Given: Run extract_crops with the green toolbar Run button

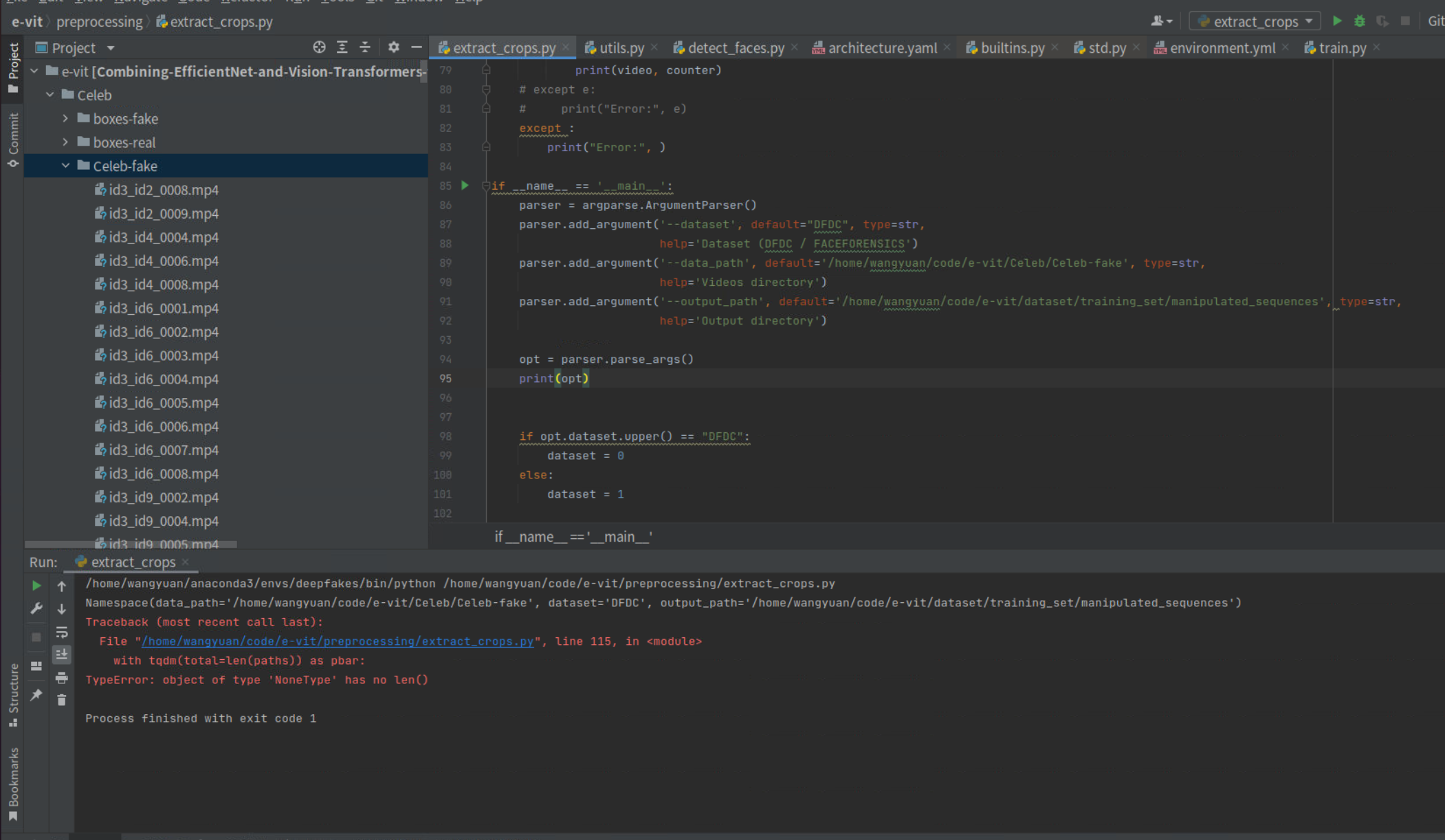Looking at the screenshot, I should [1337, 21].
